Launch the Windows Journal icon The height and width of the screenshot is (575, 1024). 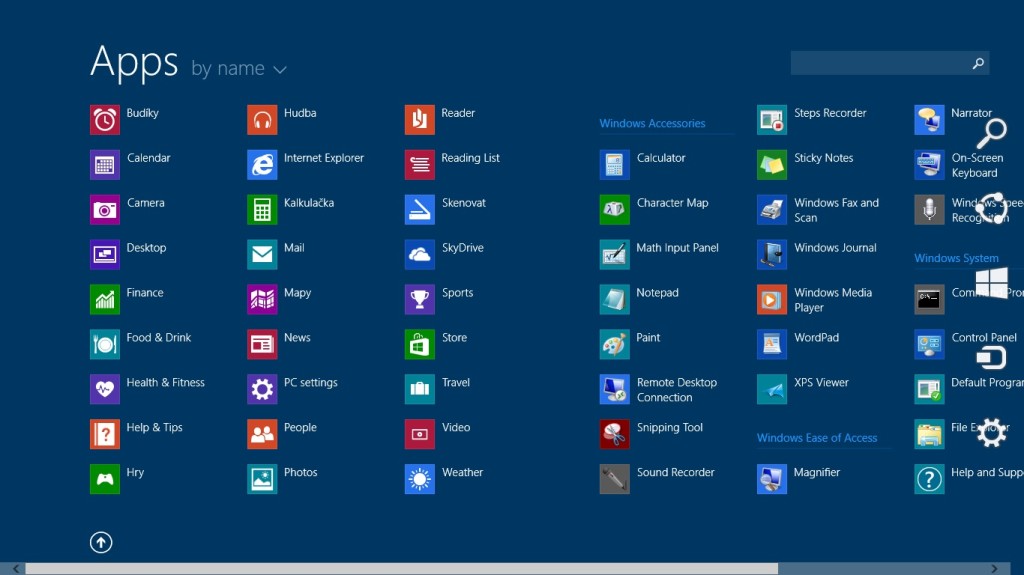coord(772,254)
